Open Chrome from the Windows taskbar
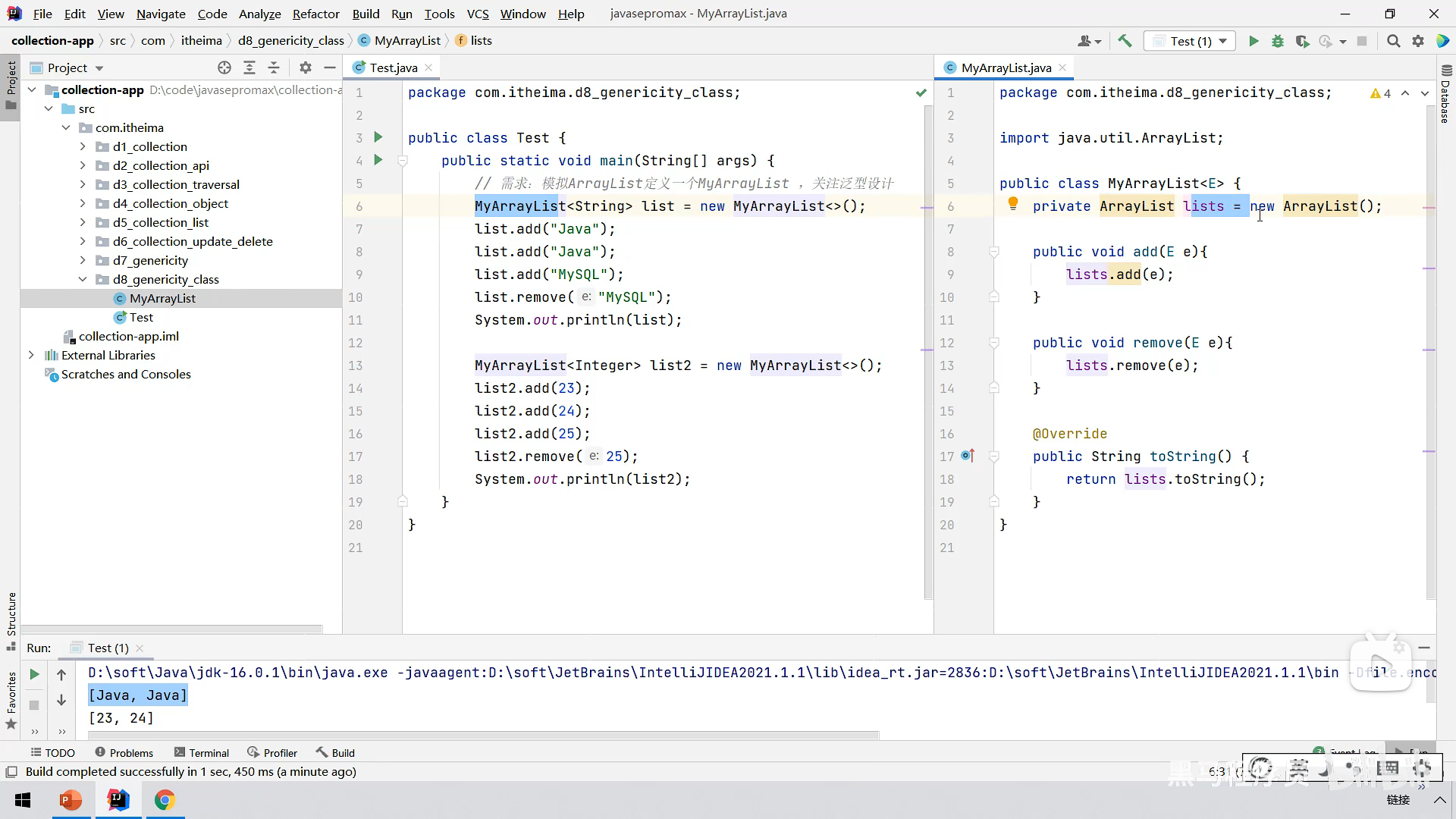1456x819 pixels. pos(165,800)
